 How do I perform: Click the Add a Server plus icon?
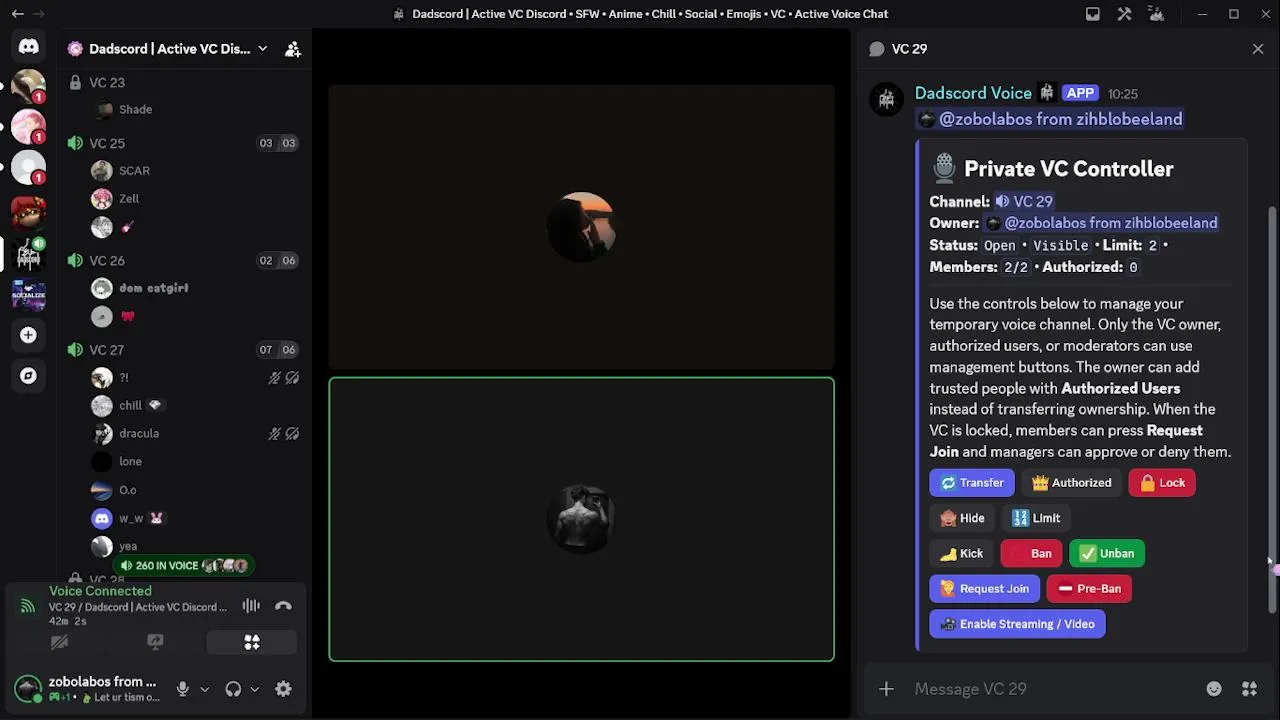pyautogui.click(x=28, y=335)
